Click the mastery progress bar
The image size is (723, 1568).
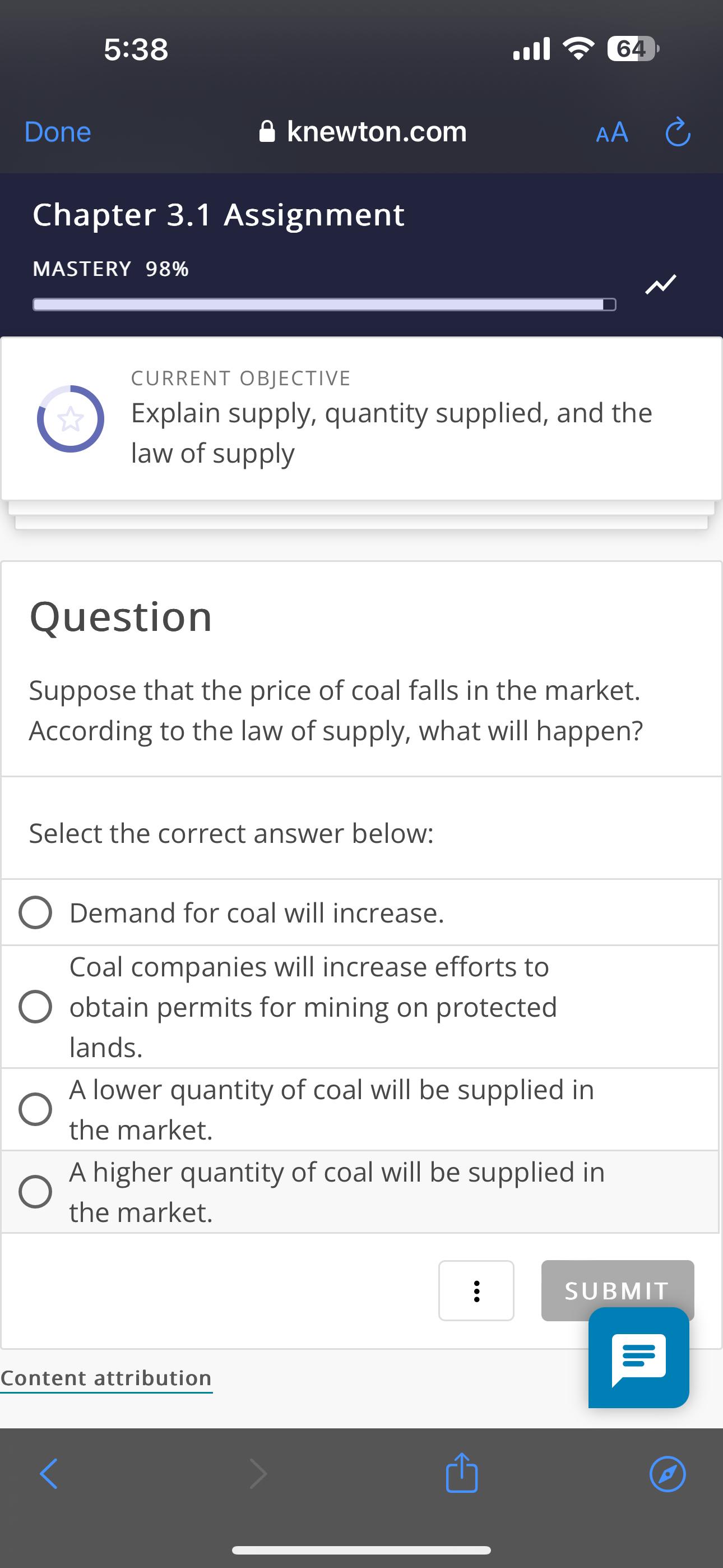click(x=324, y=305)
